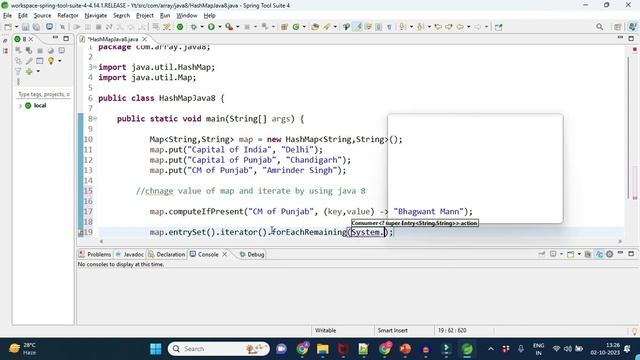Image resolution: width=640 pixels, height=360 pixels.
Task: Click the taskbar Search box
Action: click(219, 349)
